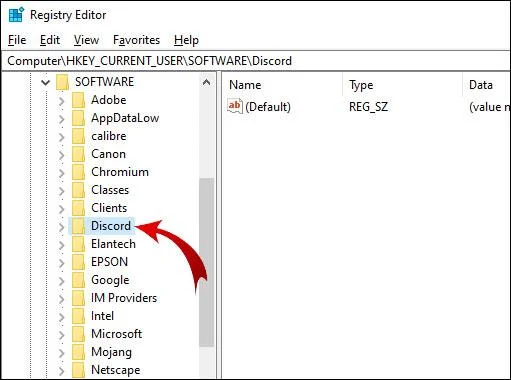Image resolution: width=511 pixels, height=380 pixels.
Task: Select the Chromium key label
Action: (x=120, y=172)
